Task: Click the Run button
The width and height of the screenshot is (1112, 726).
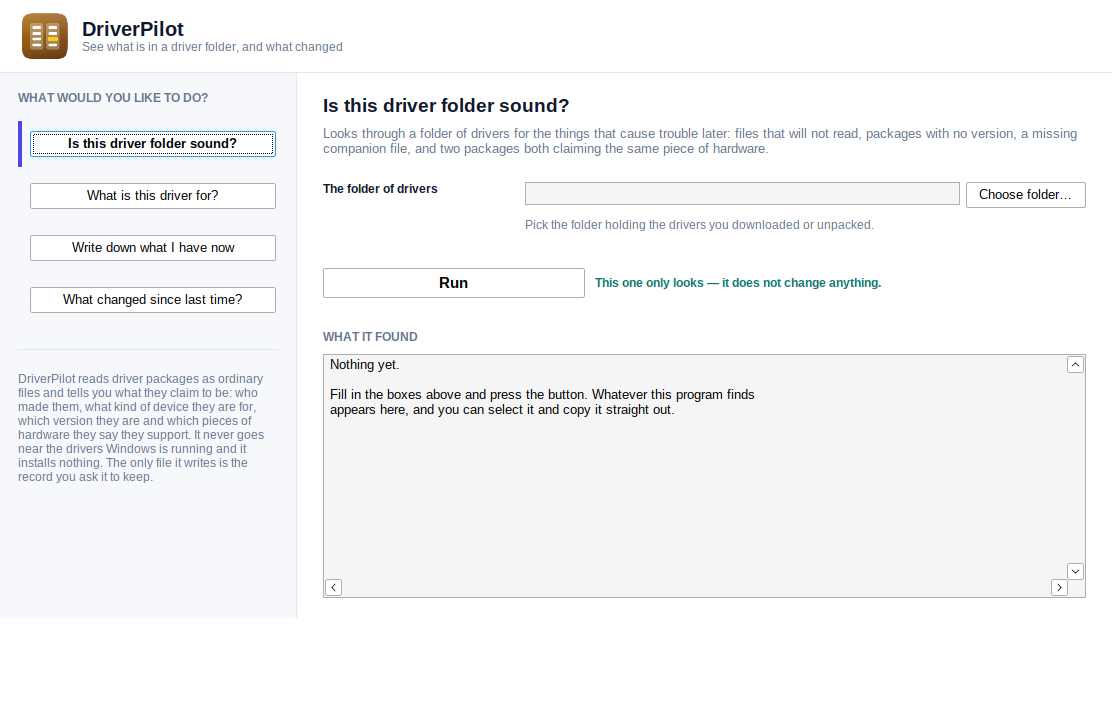Action: click(x=454, y=283)
